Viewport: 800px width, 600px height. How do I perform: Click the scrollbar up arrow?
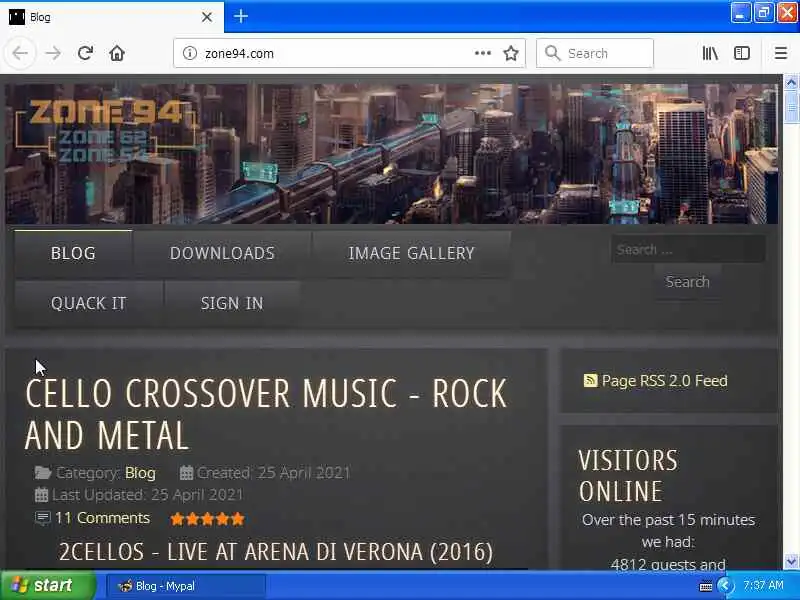(791, 82)
